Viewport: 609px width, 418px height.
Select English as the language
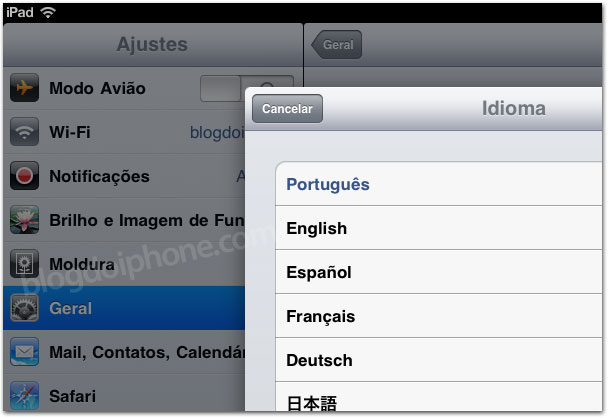click(x=438, y=228)
